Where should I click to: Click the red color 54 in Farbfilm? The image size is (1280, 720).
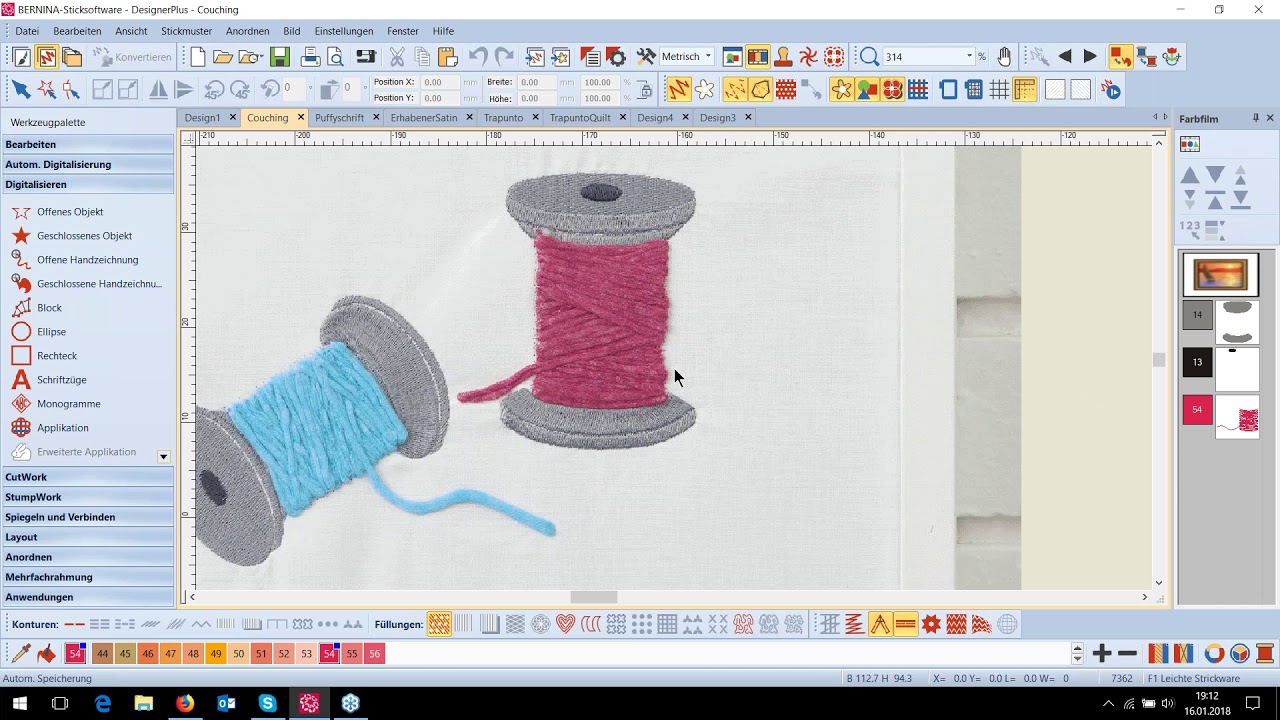click(1197, 409)
